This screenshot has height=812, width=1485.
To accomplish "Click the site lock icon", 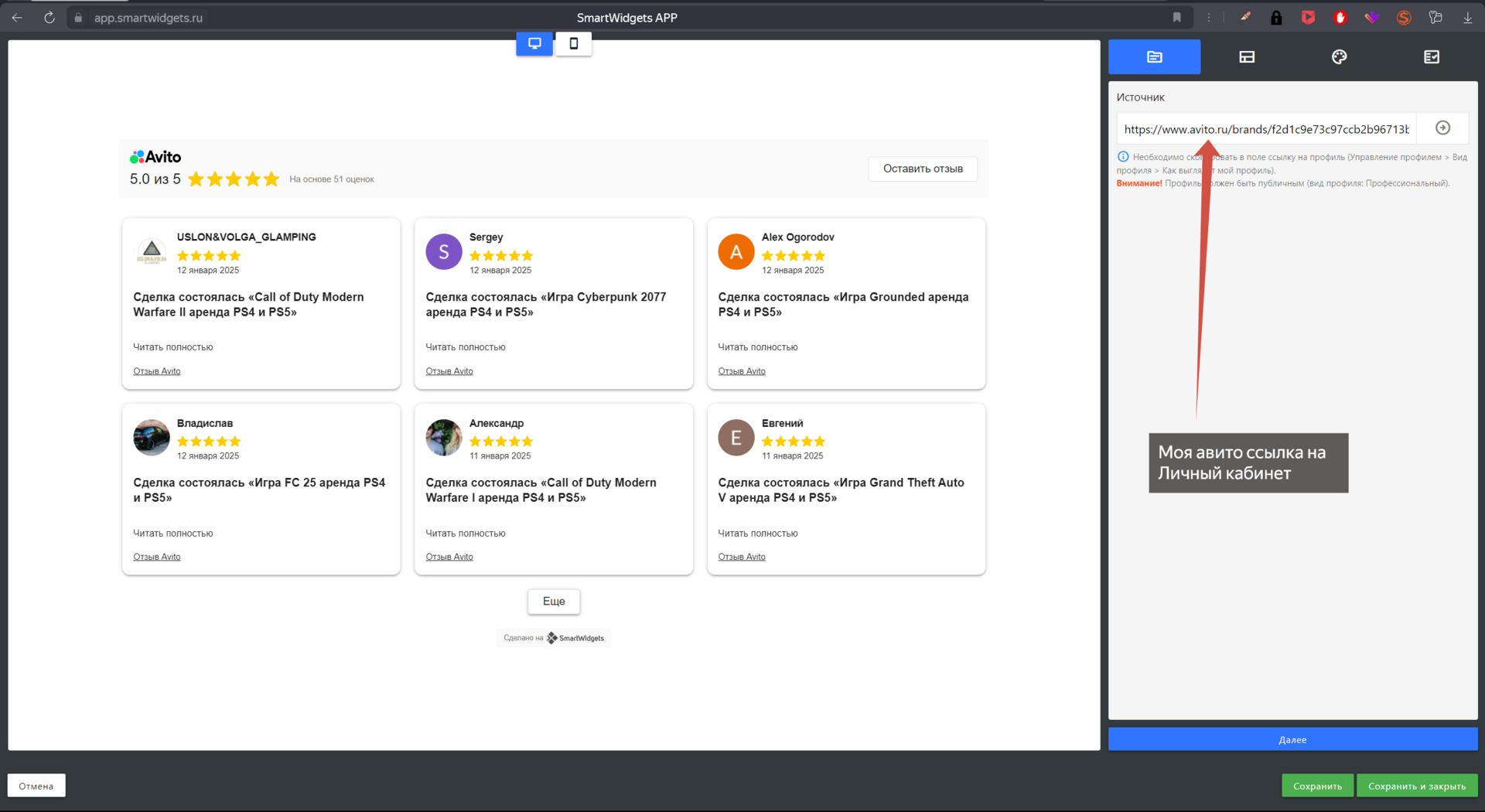I will (x=78, y=17).
